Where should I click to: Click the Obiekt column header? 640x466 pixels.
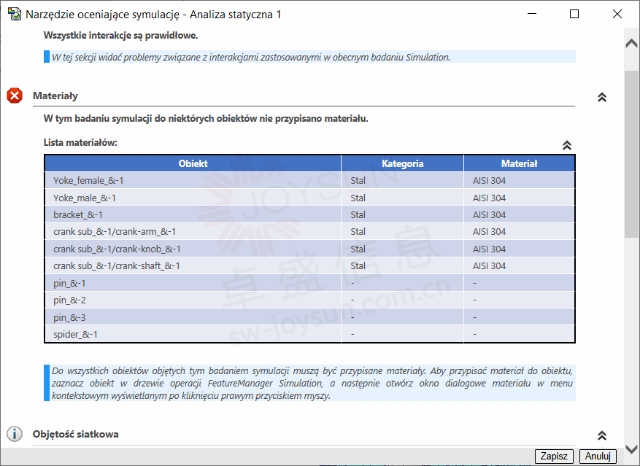193,164
